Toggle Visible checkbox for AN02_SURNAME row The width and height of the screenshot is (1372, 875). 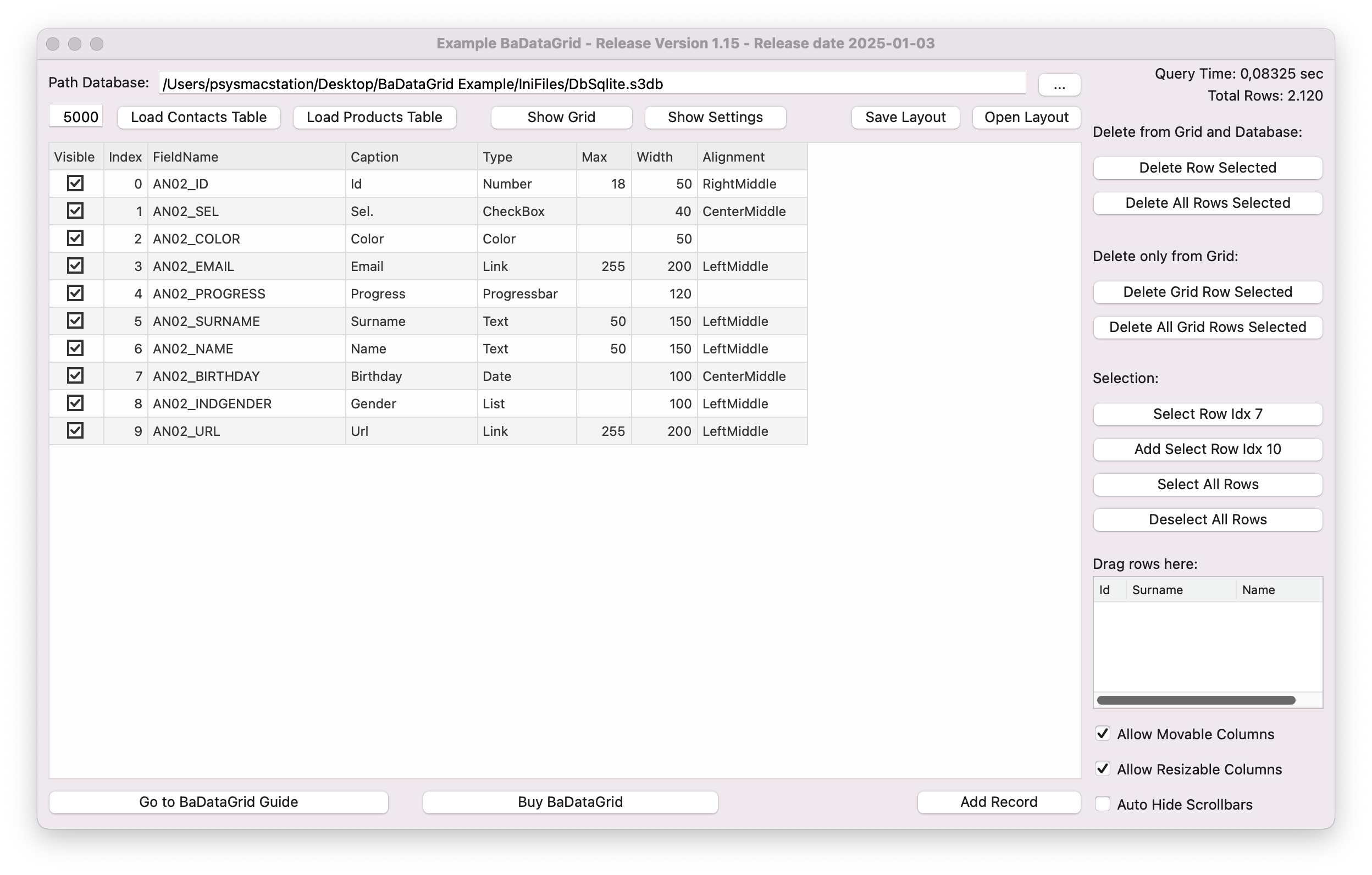[75, 321]
